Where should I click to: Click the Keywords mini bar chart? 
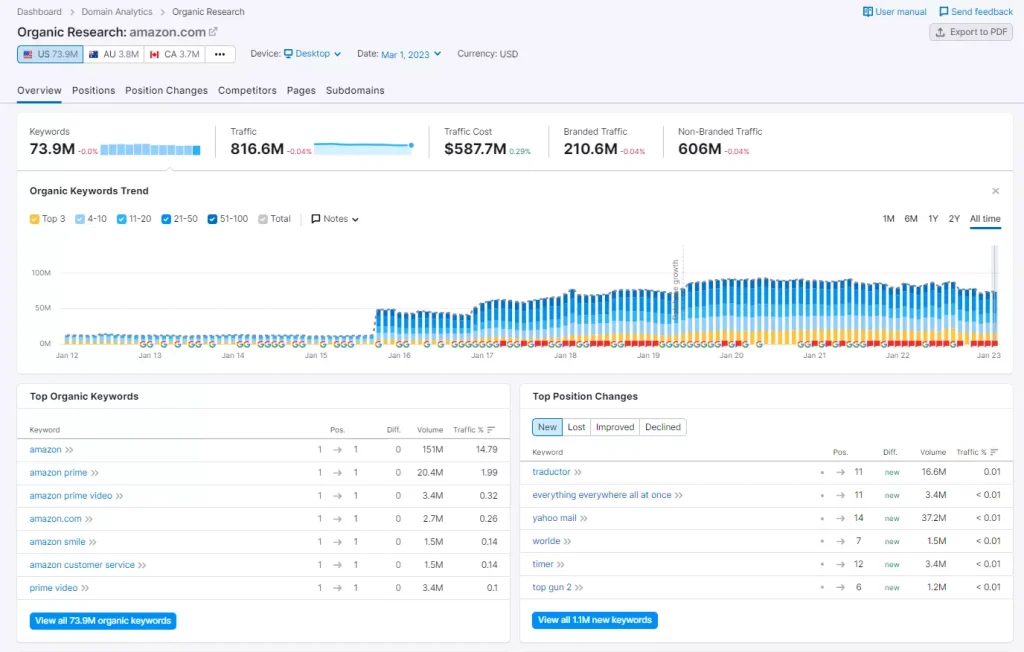[150, 150]
